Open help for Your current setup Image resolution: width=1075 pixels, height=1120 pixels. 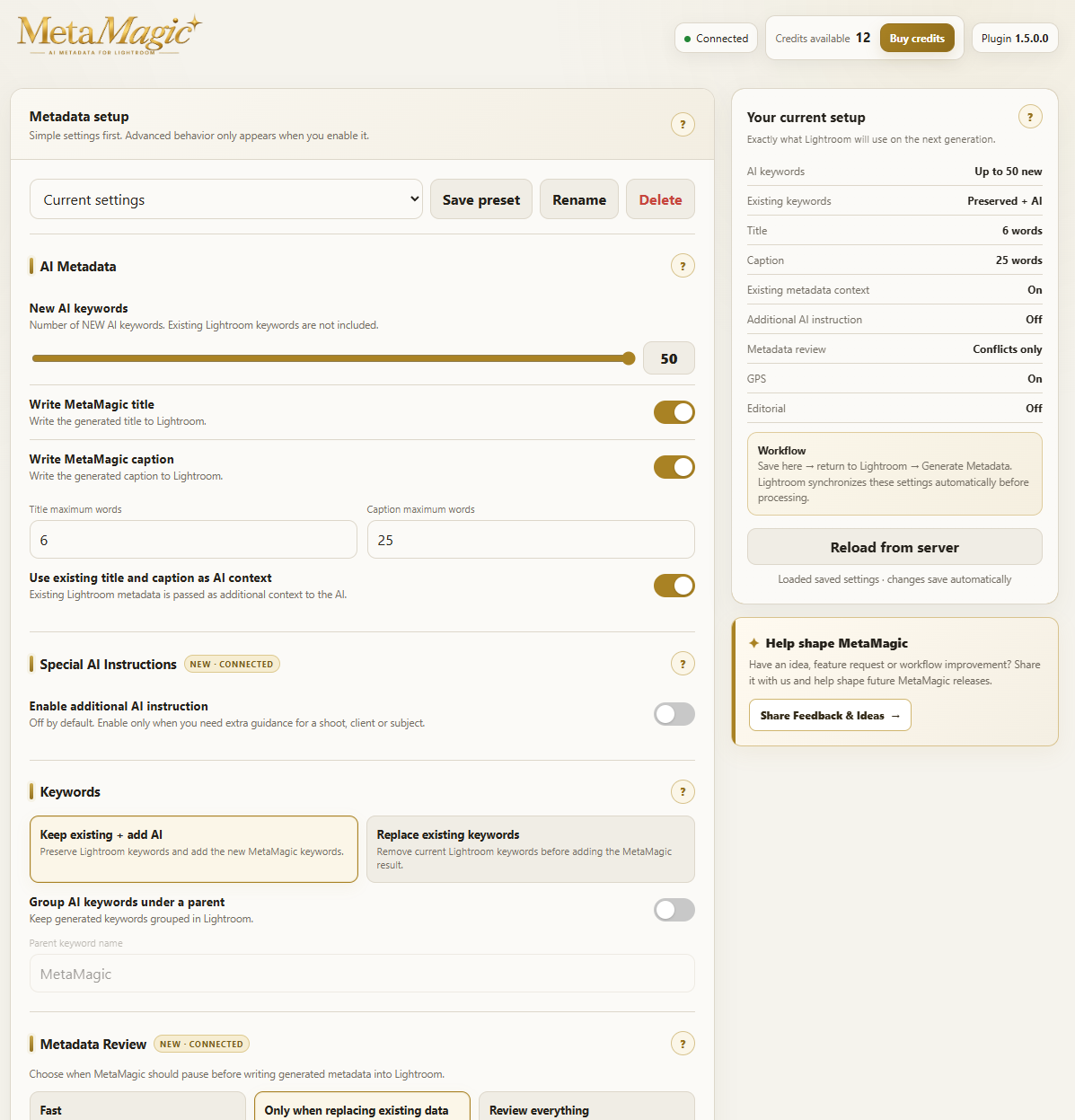click(1030, 116)
